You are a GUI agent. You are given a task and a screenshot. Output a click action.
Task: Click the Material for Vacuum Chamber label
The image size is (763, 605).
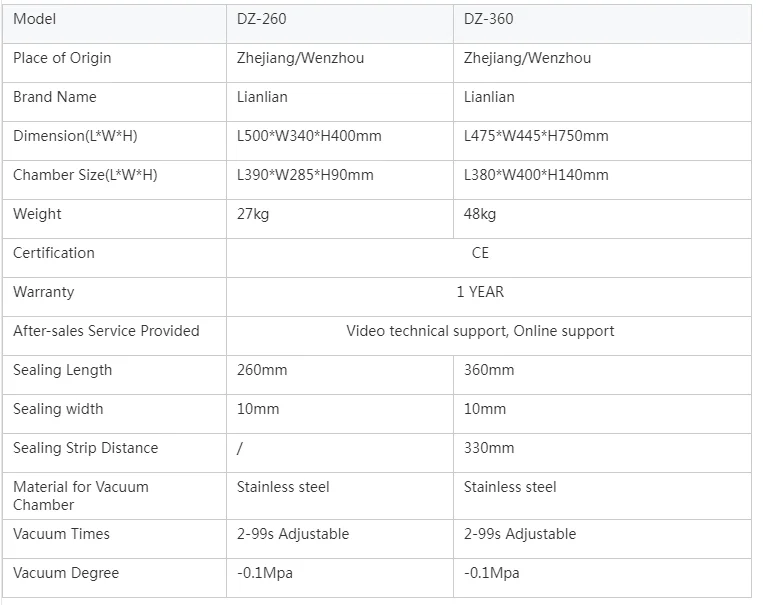(x=81, y=495)
